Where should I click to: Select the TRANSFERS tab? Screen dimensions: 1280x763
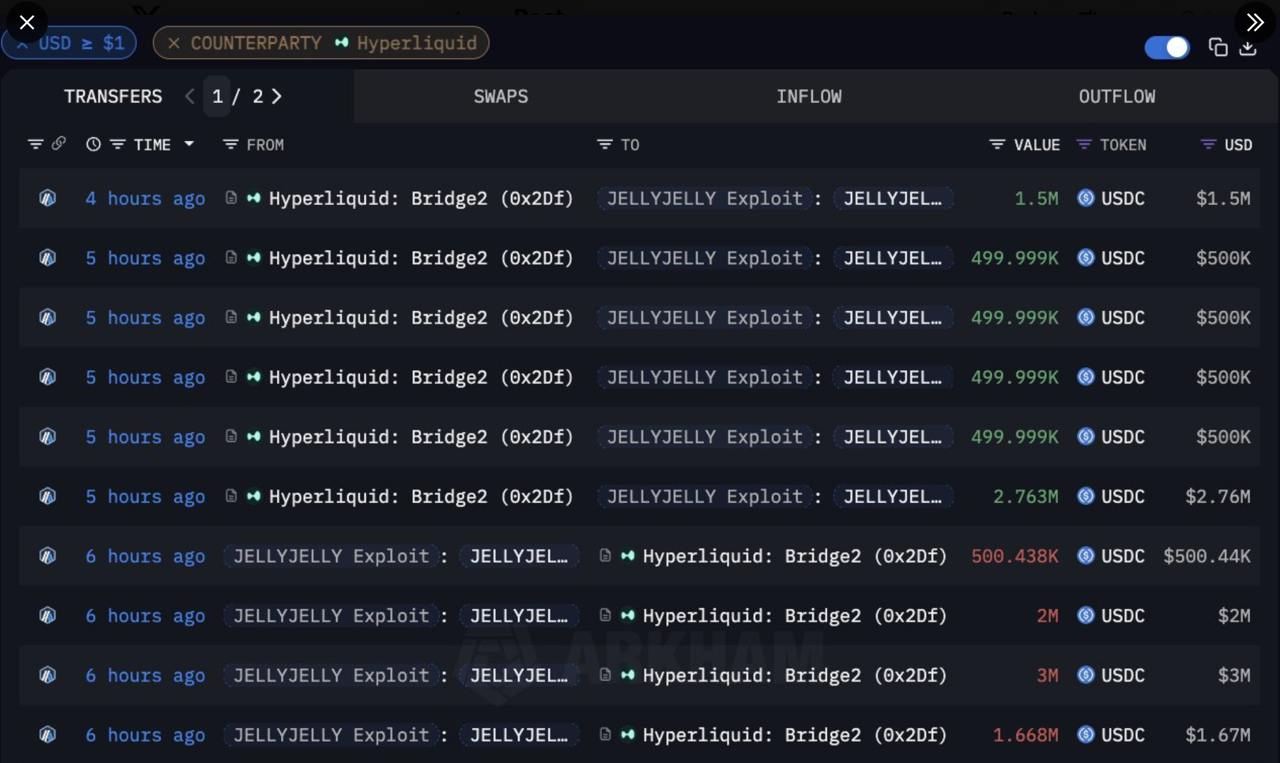pos(113,96)
